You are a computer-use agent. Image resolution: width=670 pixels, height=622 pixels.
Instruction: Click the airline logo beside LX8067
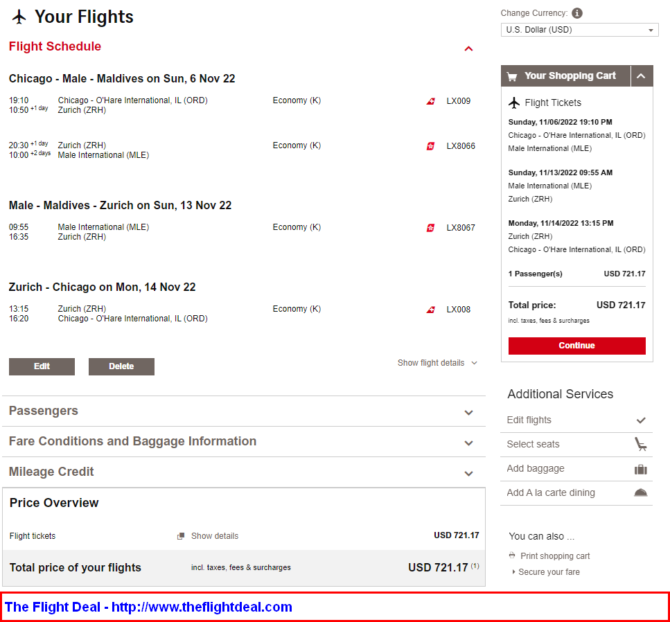click(x=431, y=228)
